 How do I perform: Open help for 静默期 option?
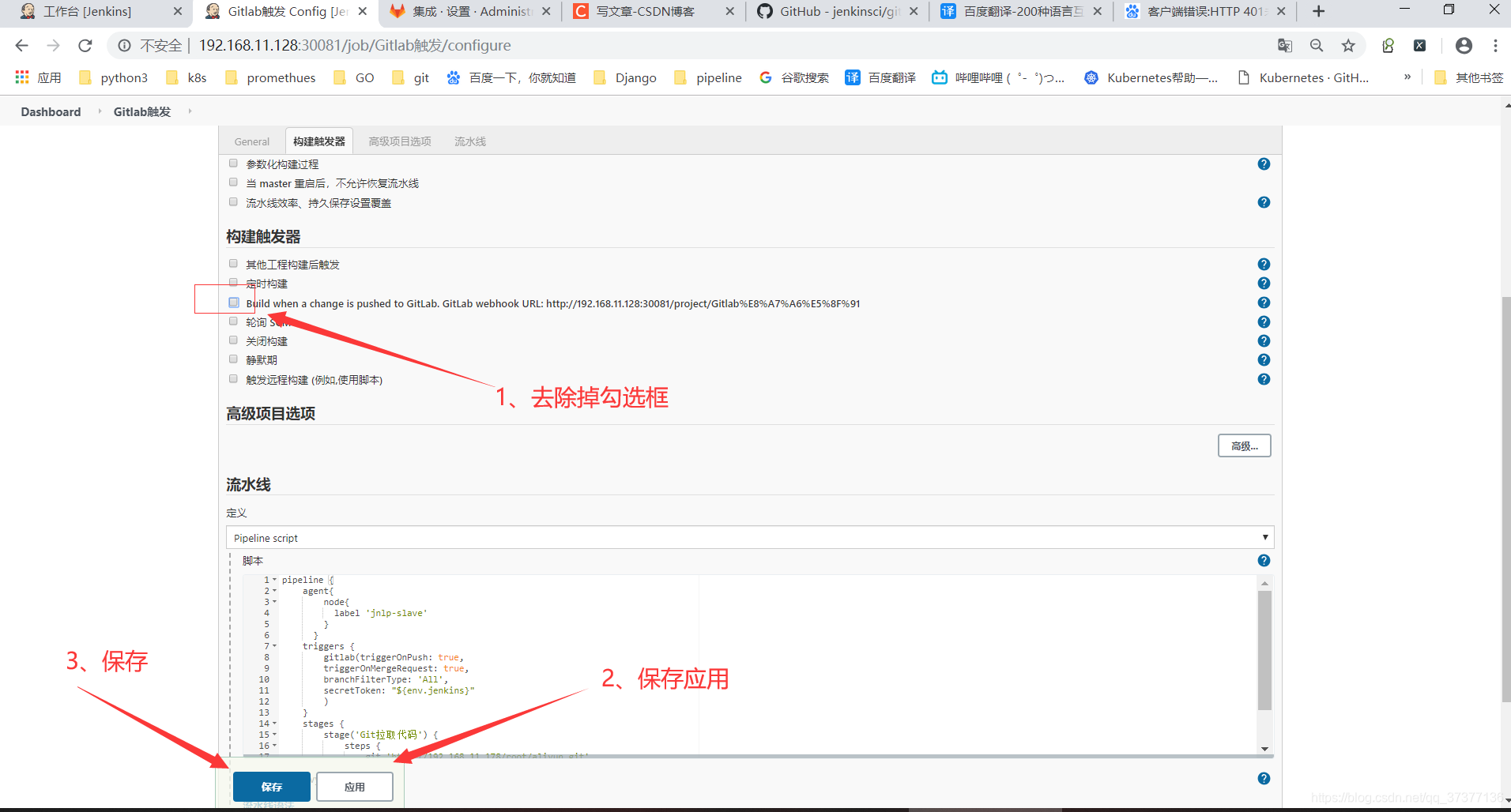[x=1264, y=360]
